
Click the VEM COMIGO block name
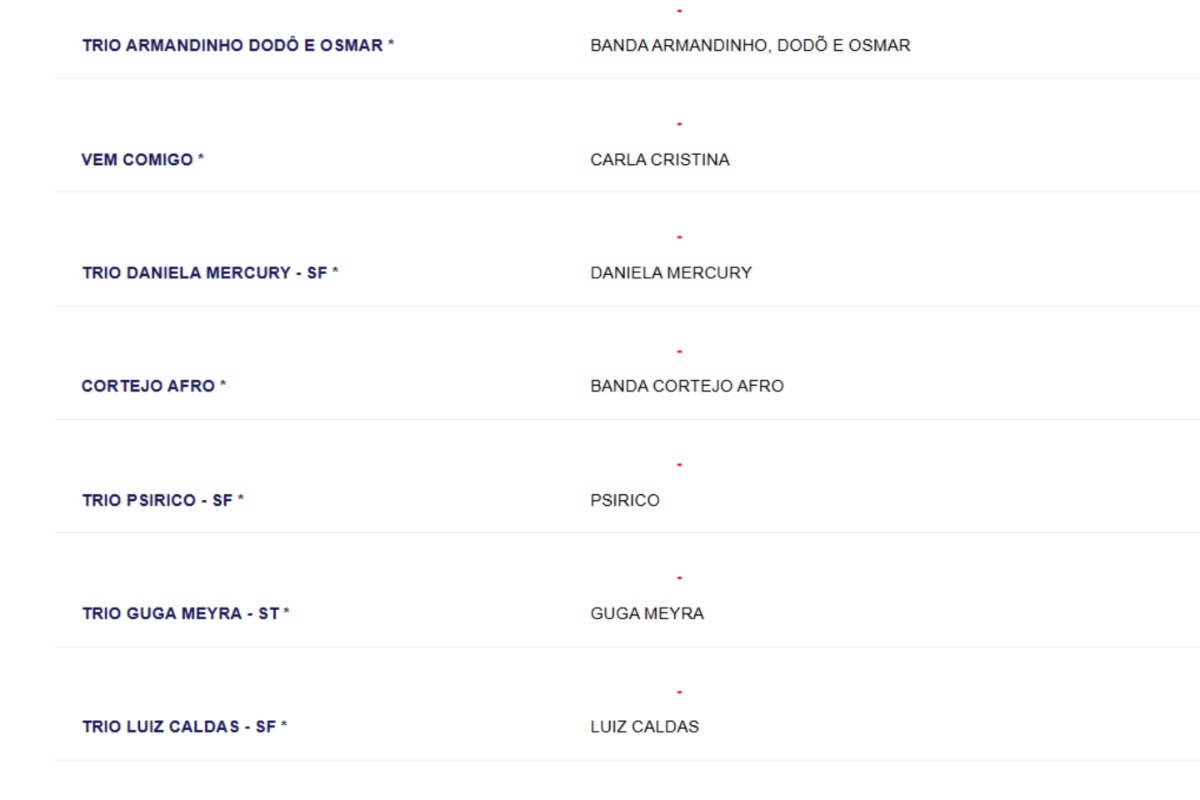[142, 160]
